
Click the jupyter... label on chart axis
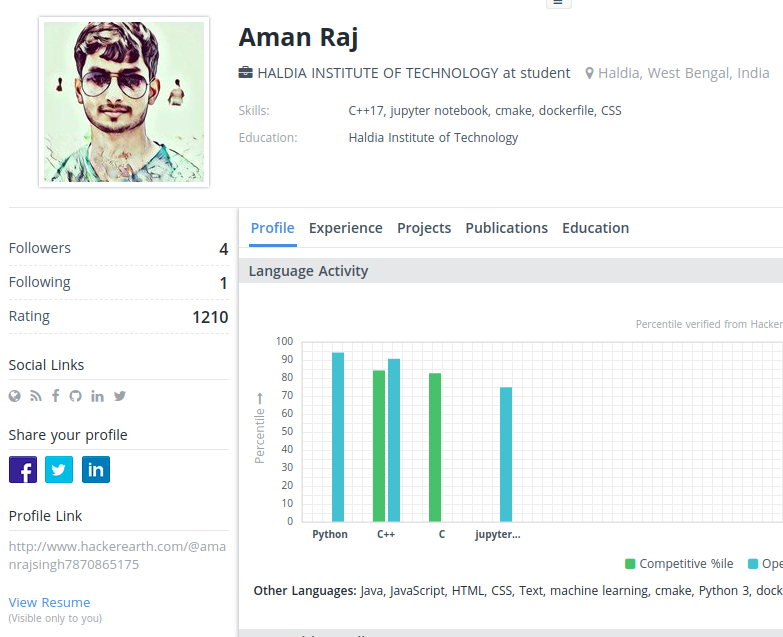pos(498,534)
